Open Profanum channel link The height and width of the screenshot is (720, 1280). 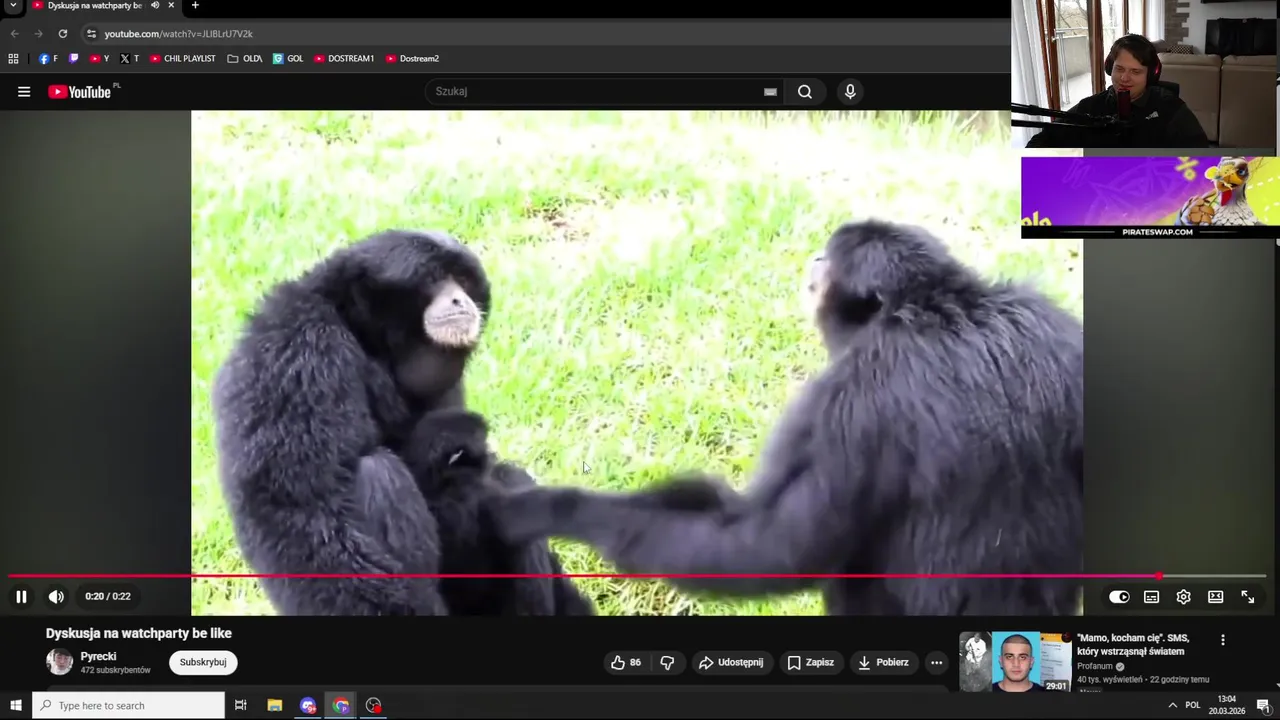pos(1095,666)
